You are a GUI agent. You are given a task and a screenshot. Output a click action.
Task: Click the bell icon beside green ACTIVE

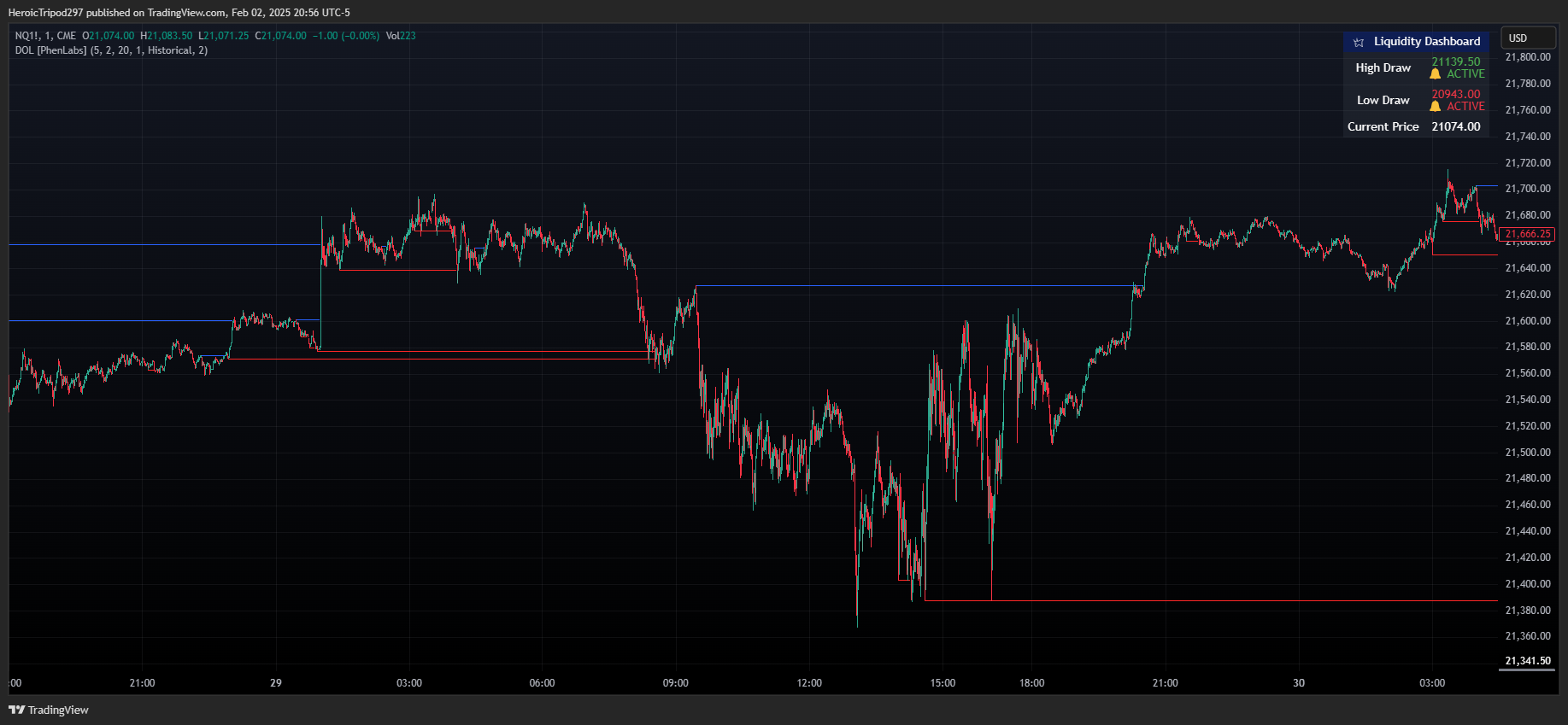pyautogui.click(x=1436, y=74)
